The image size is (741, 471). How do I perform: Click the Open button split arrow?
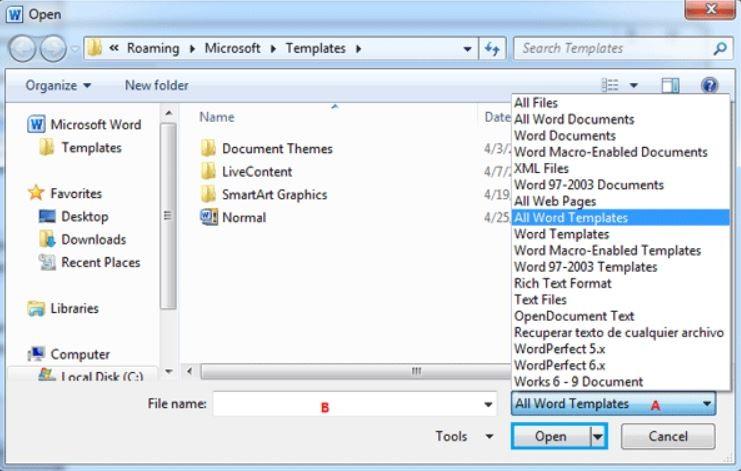pos(597,437)
